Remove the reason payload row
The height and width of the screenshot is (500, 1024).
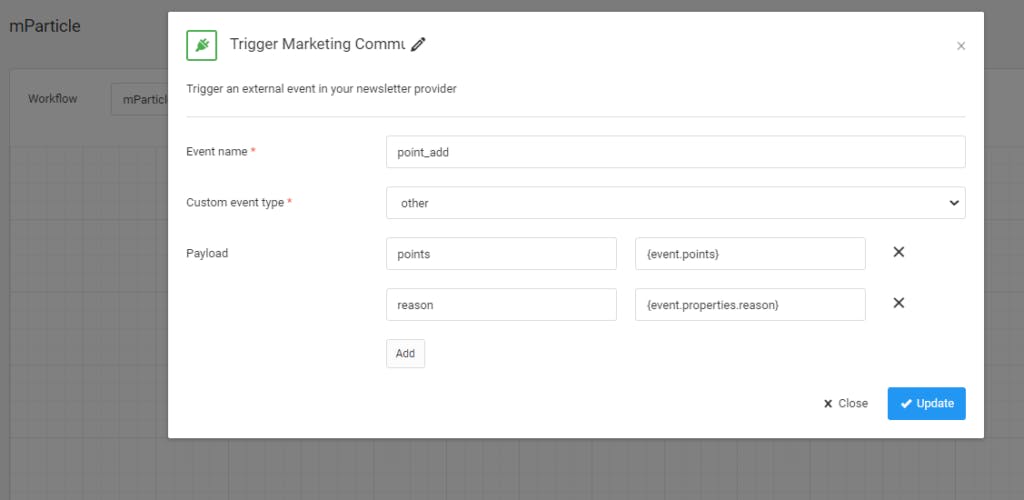(899, 303)
